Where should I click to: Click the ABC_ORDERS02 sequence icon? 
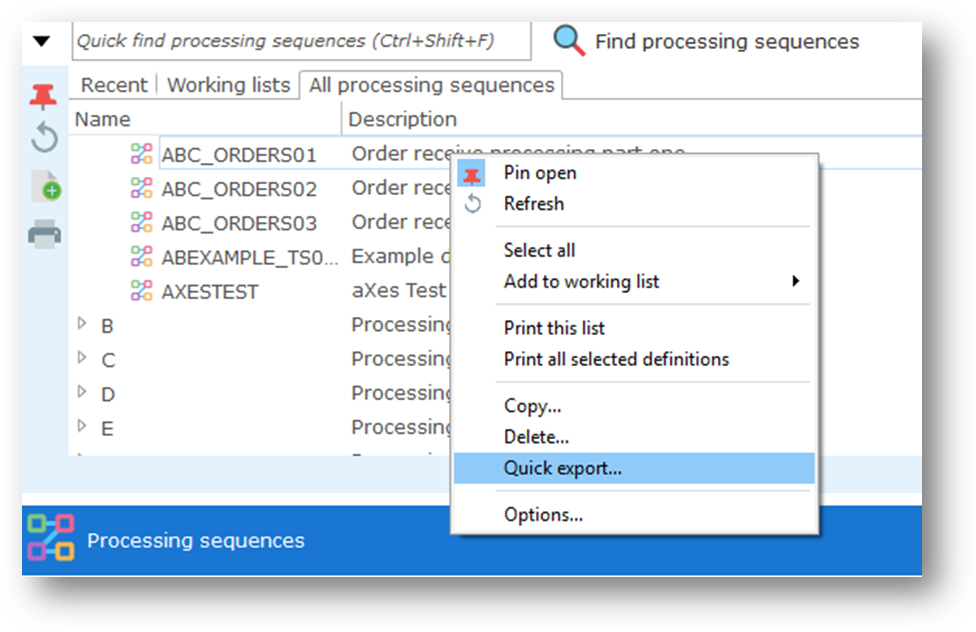tap(142, 188)
